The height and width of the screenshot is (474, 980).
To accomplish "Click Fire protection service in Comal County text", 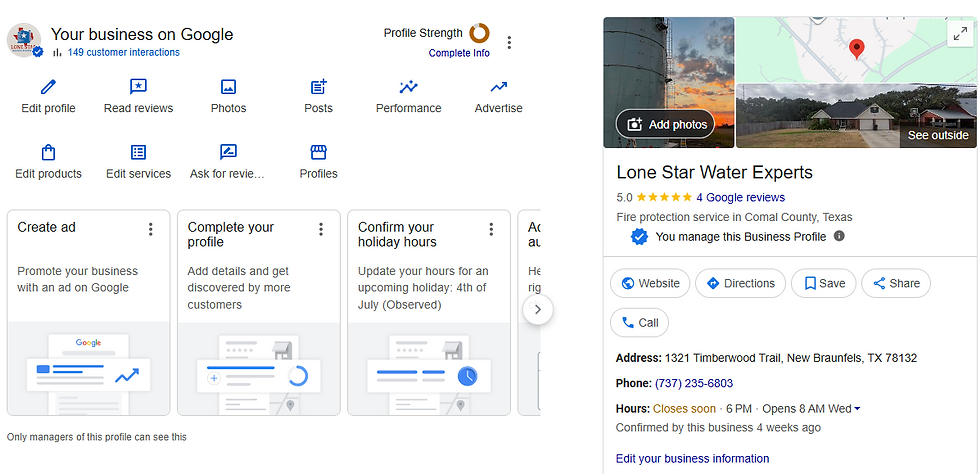I will click(734, 218).
